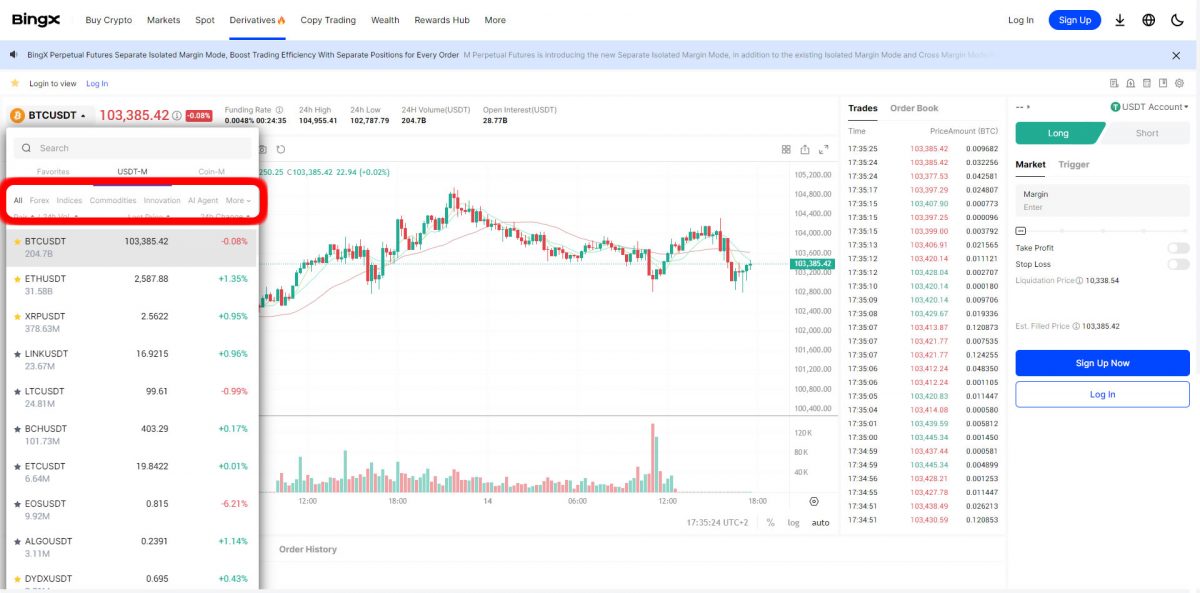Screen dimensions: 1200x593
Task: Open the Copy Trading page
Action: pyautogui.click(x=328, y=20)
